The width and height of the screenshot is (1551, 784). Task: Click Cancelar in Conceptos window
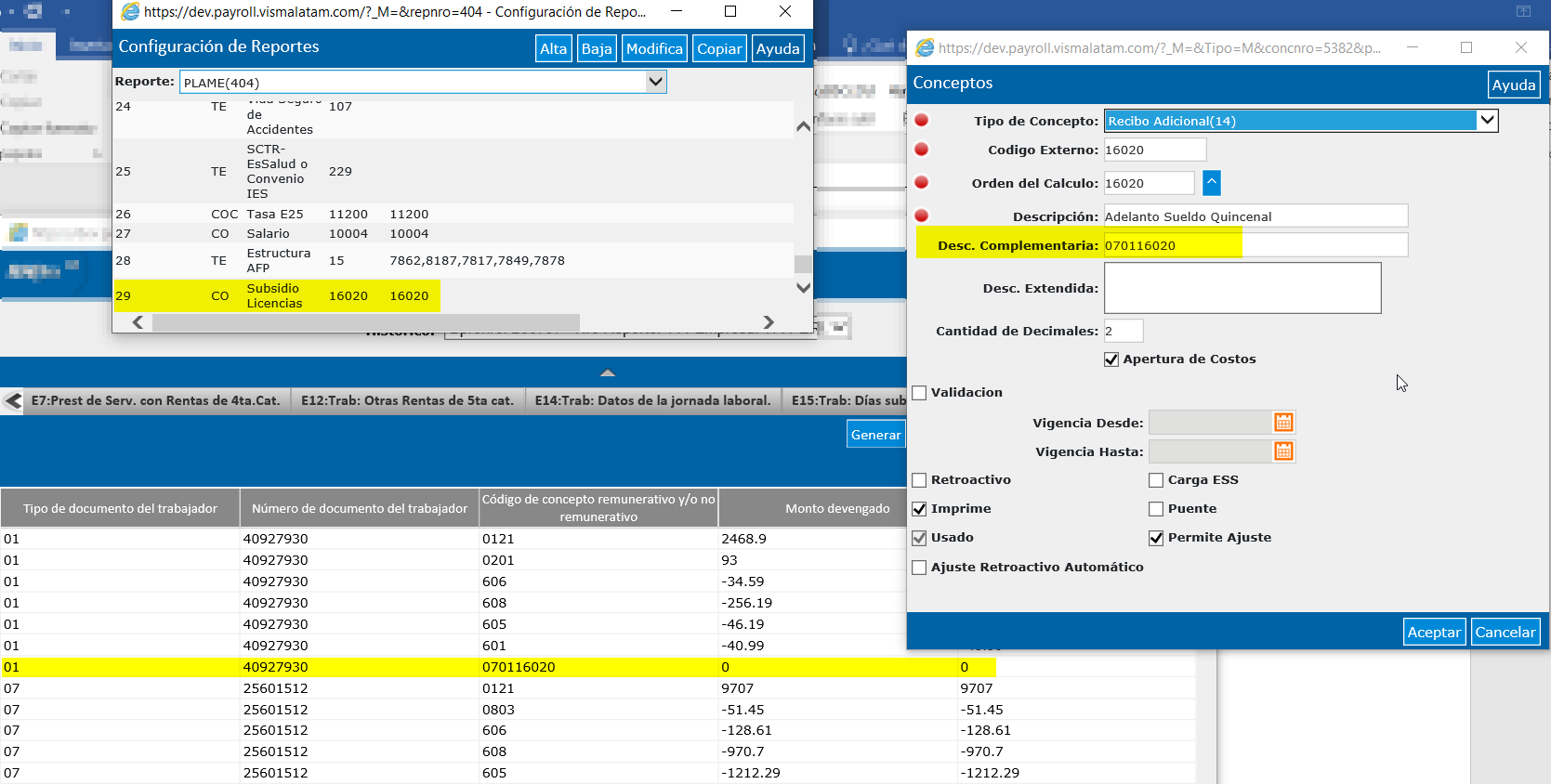pos(1505,632)
